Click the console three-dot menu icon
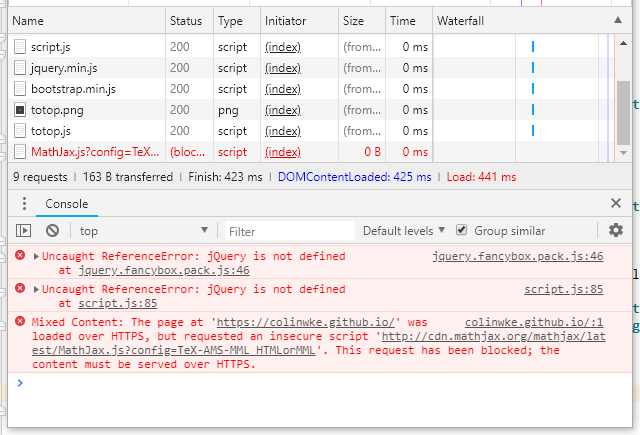Image resolution: width=640 pixels, height=435 pixels. click(23, 204)
